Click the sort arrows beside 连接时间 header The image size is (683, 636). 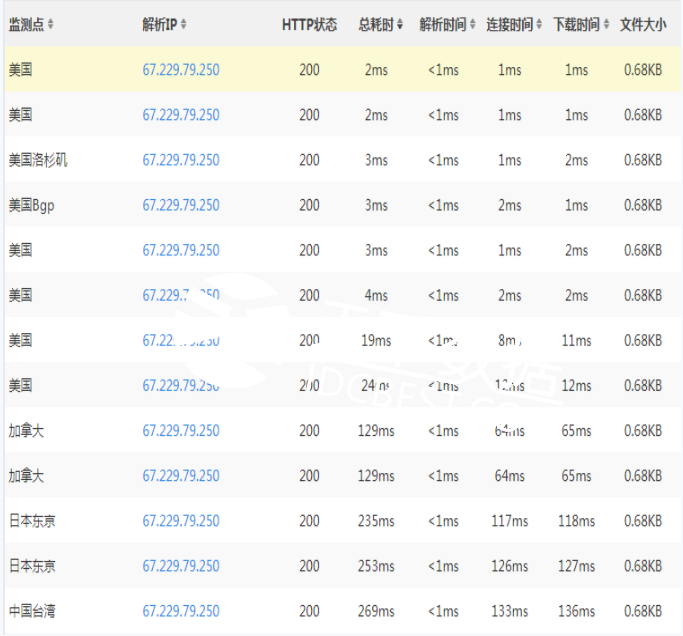tap(540, 25)
